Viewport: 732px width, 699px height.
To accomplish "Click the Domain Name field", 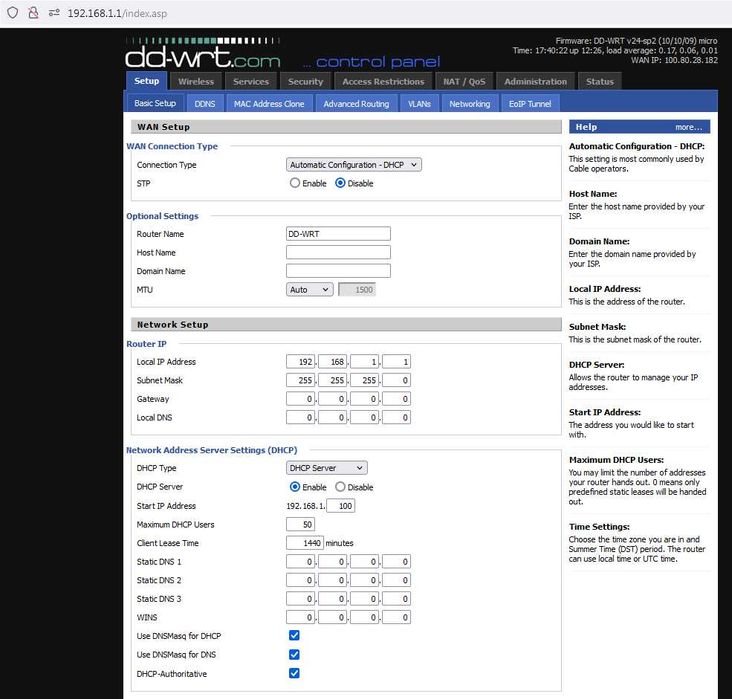I will [338, 271].
